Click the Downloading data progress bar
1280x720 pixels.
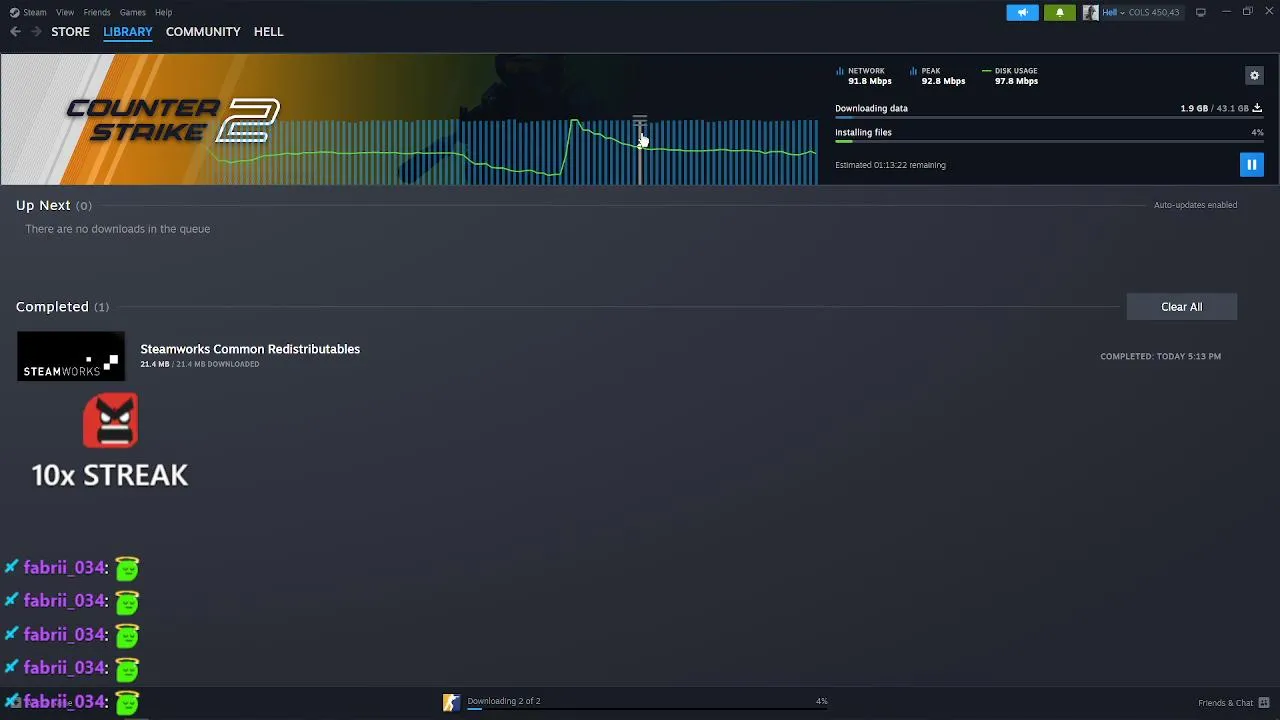(x=1049, y=118)
